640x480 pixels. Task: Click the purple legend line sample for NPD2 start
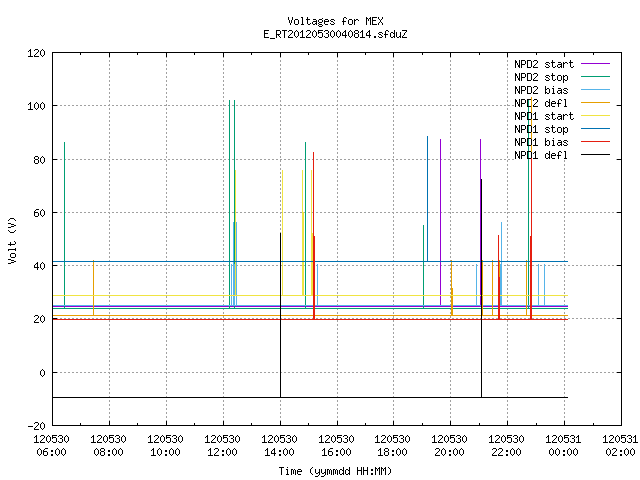click(x=595, y=64)
